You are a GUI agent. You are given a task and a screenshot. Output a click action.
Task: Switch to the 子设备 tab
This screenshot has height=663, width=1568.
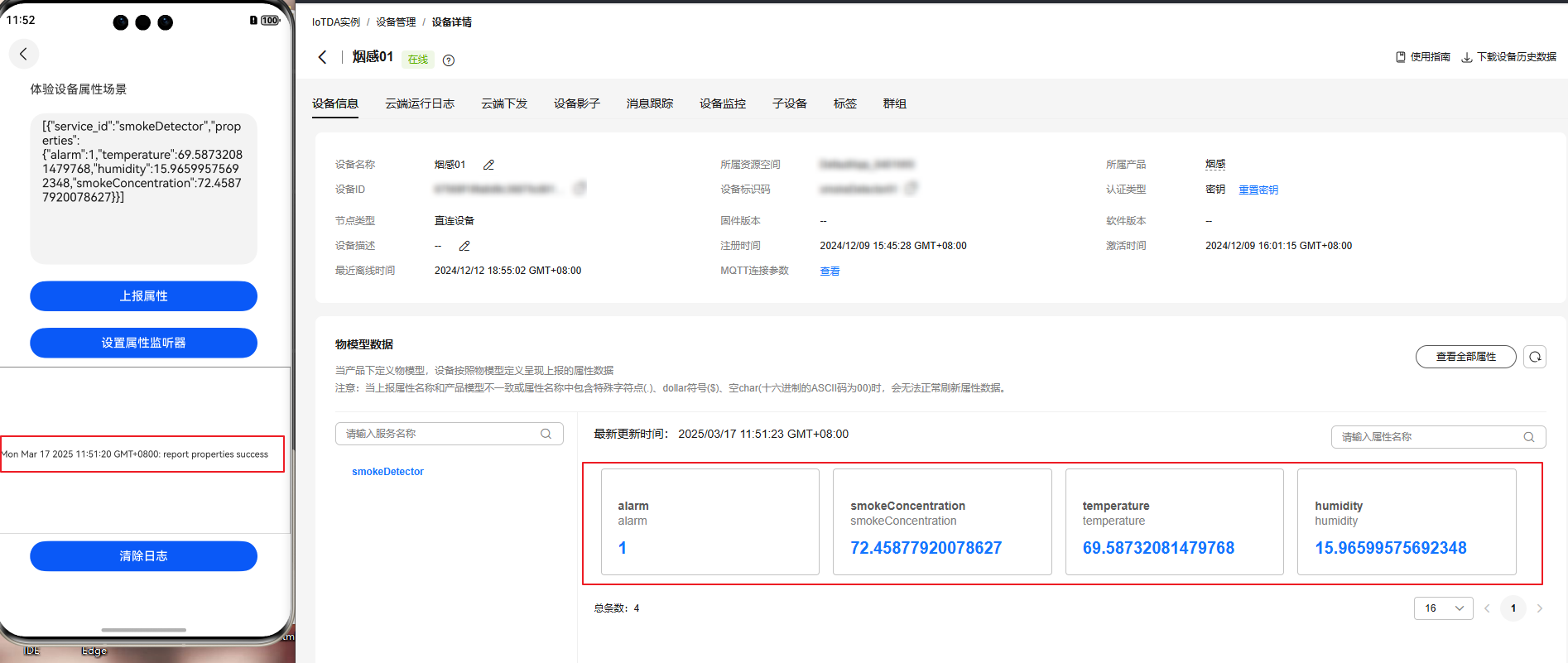coord(790,103)
